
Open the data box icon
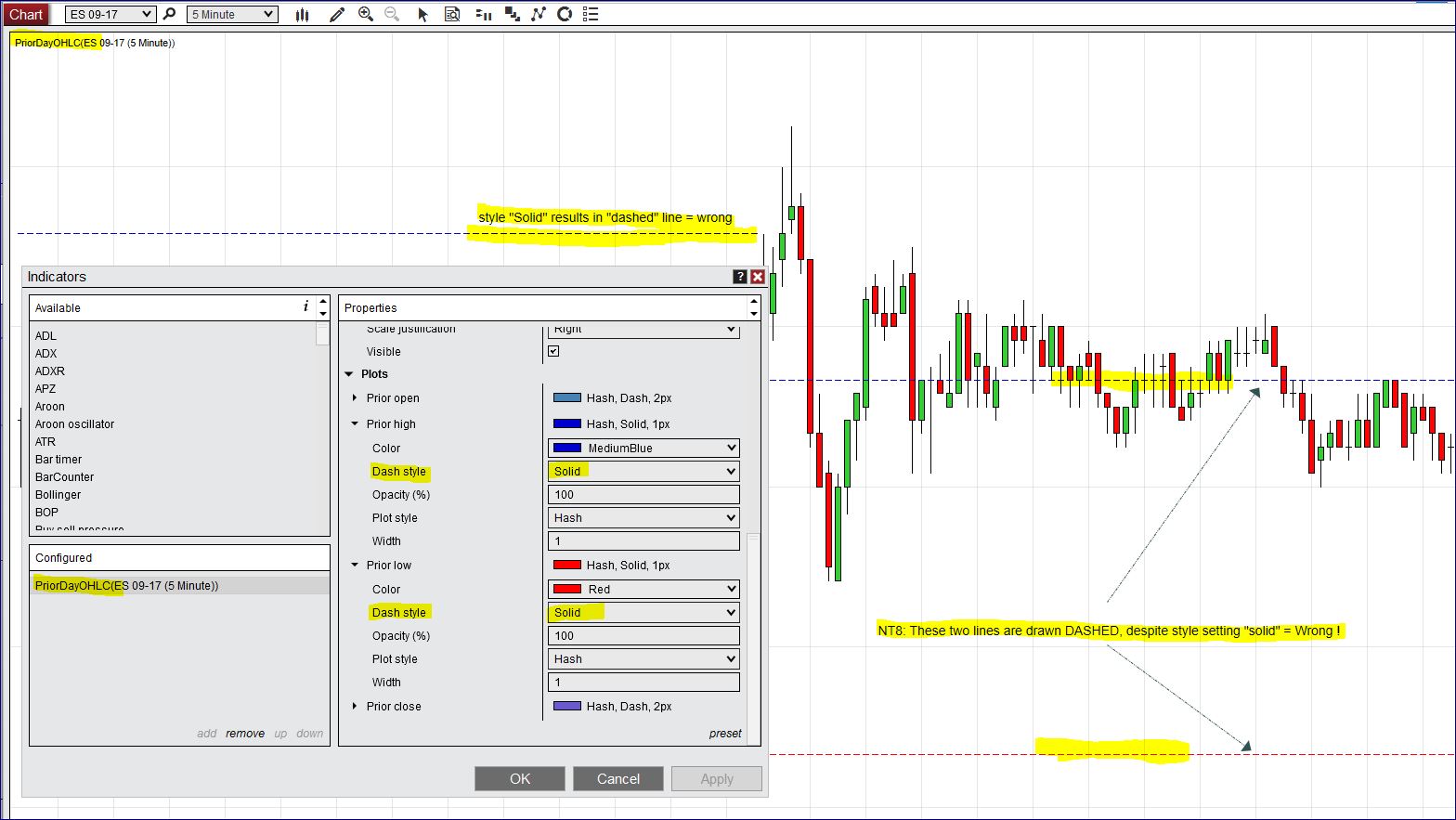[x=452, y=14]
